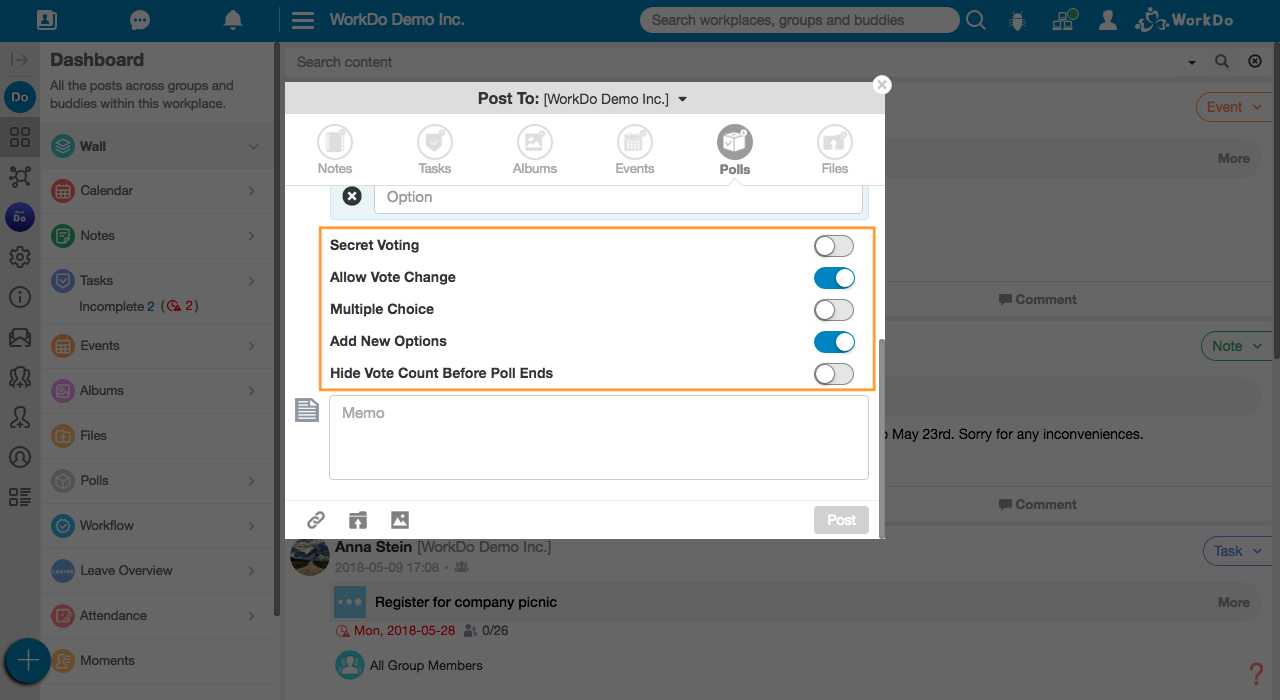Select the Polls post tab
This screenshot has height=700, width=1280.
(x=735, y=150)
